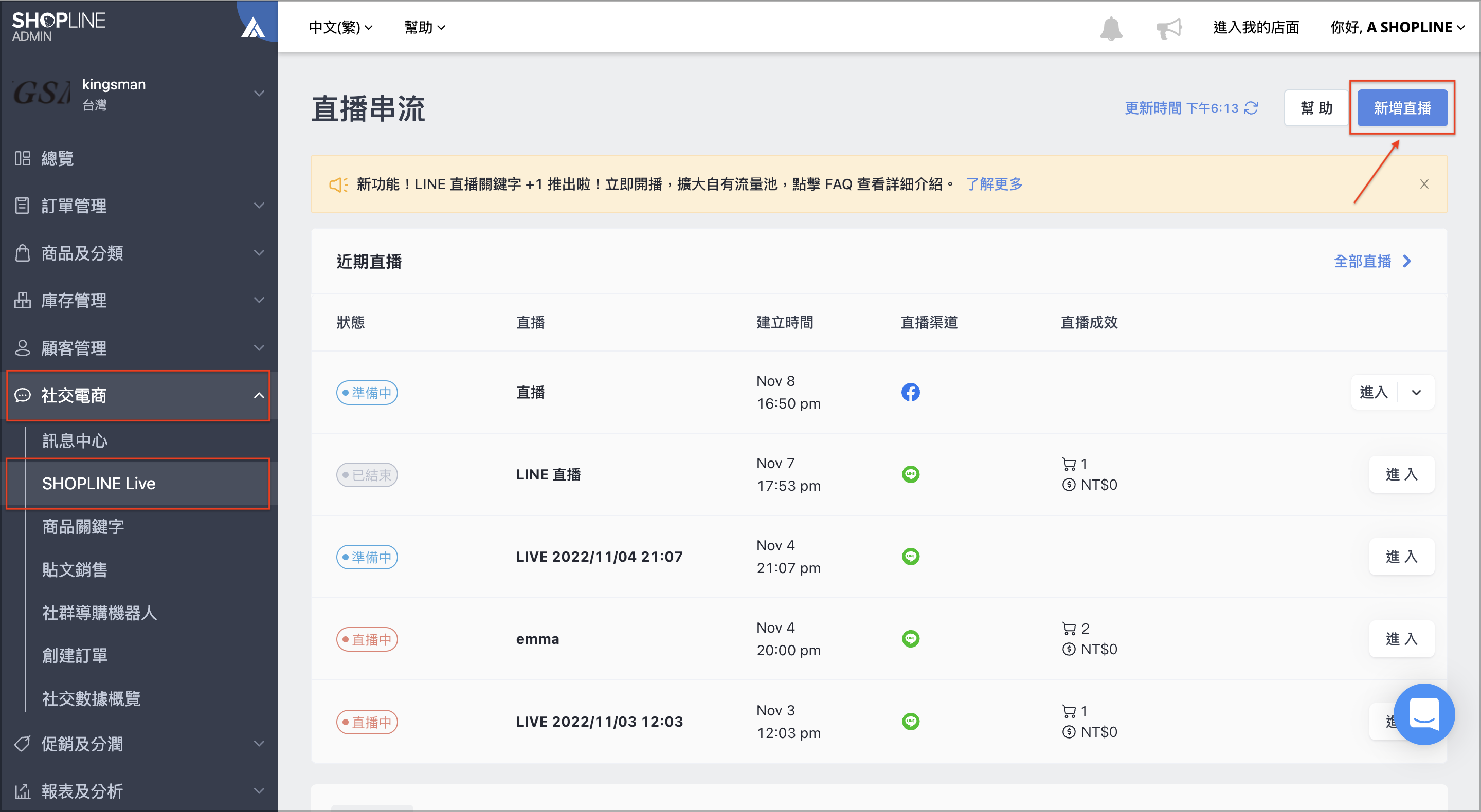Click the 直播中 badge for emma
This screenshot has width=1481, height=812.
[x=367, y=639]
